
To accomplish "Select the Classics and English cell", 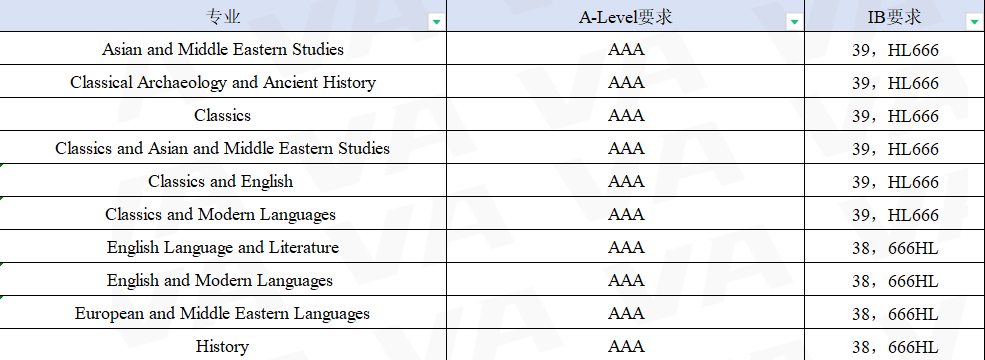I will pos(223,181).
